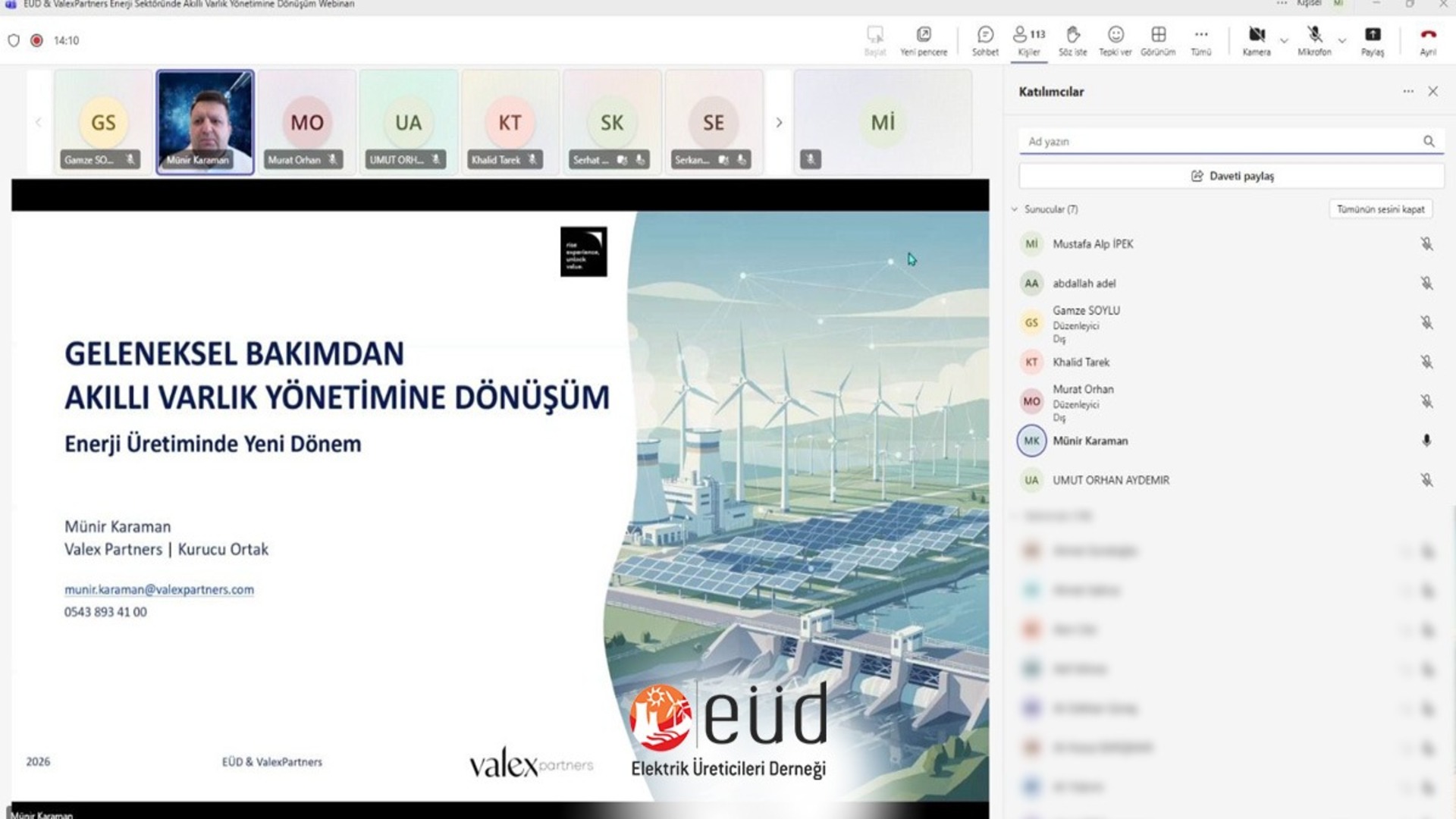This screenshot has height=819, width=1456.
Task: Click the Söz iste raise hand icon
Action: 1072,40
